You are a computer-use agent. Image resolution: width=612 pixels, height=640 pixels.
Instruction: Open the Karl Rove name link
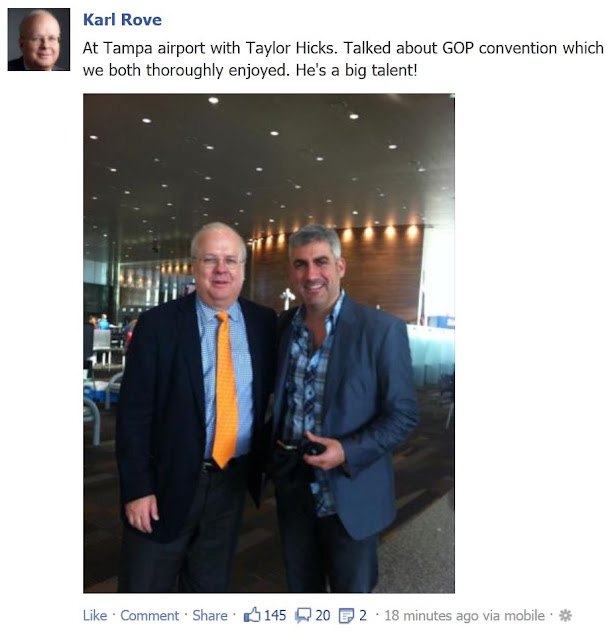(122, 20)
